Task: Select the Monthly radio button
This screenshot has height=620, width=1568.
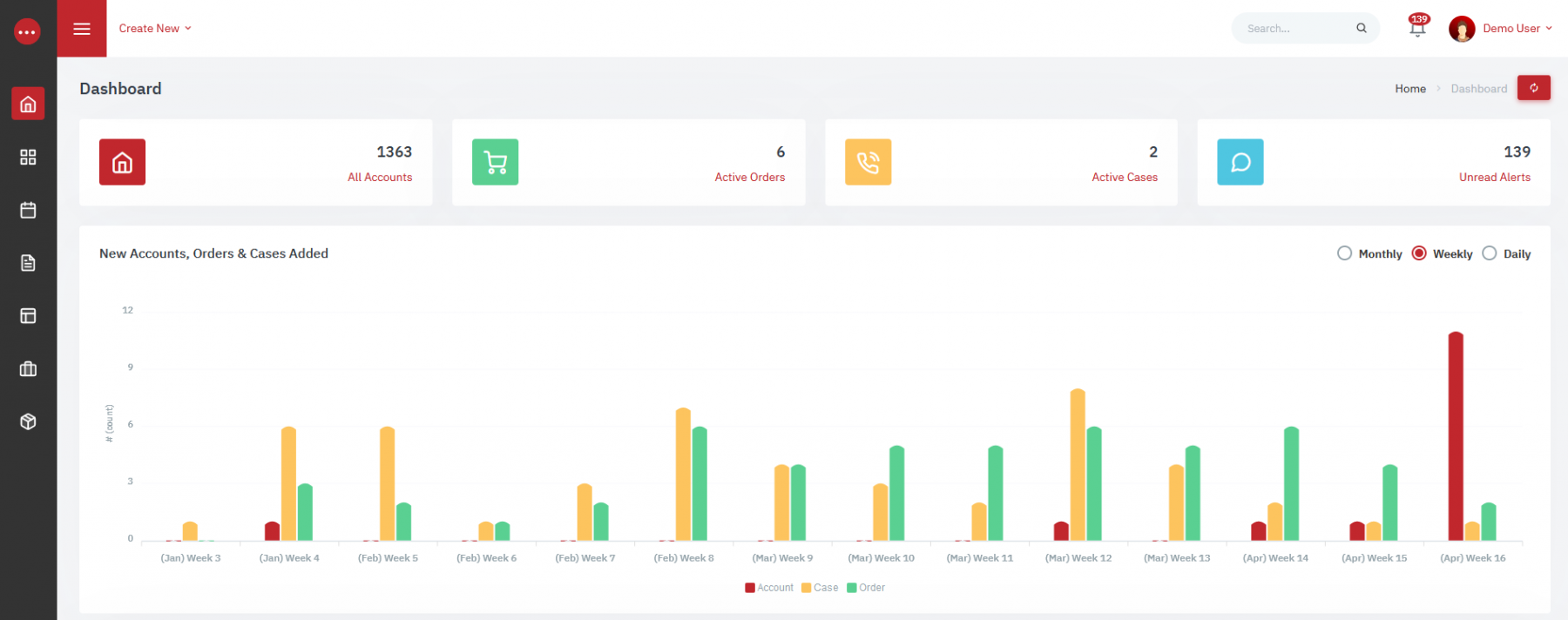Action: pyautogui.click(x=1344, y=253)
